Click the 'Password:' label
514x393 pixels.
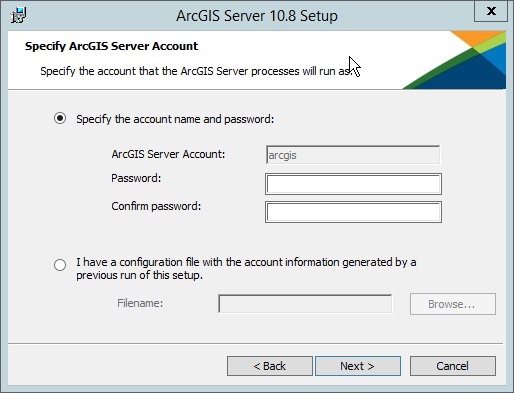pos(136,178)
